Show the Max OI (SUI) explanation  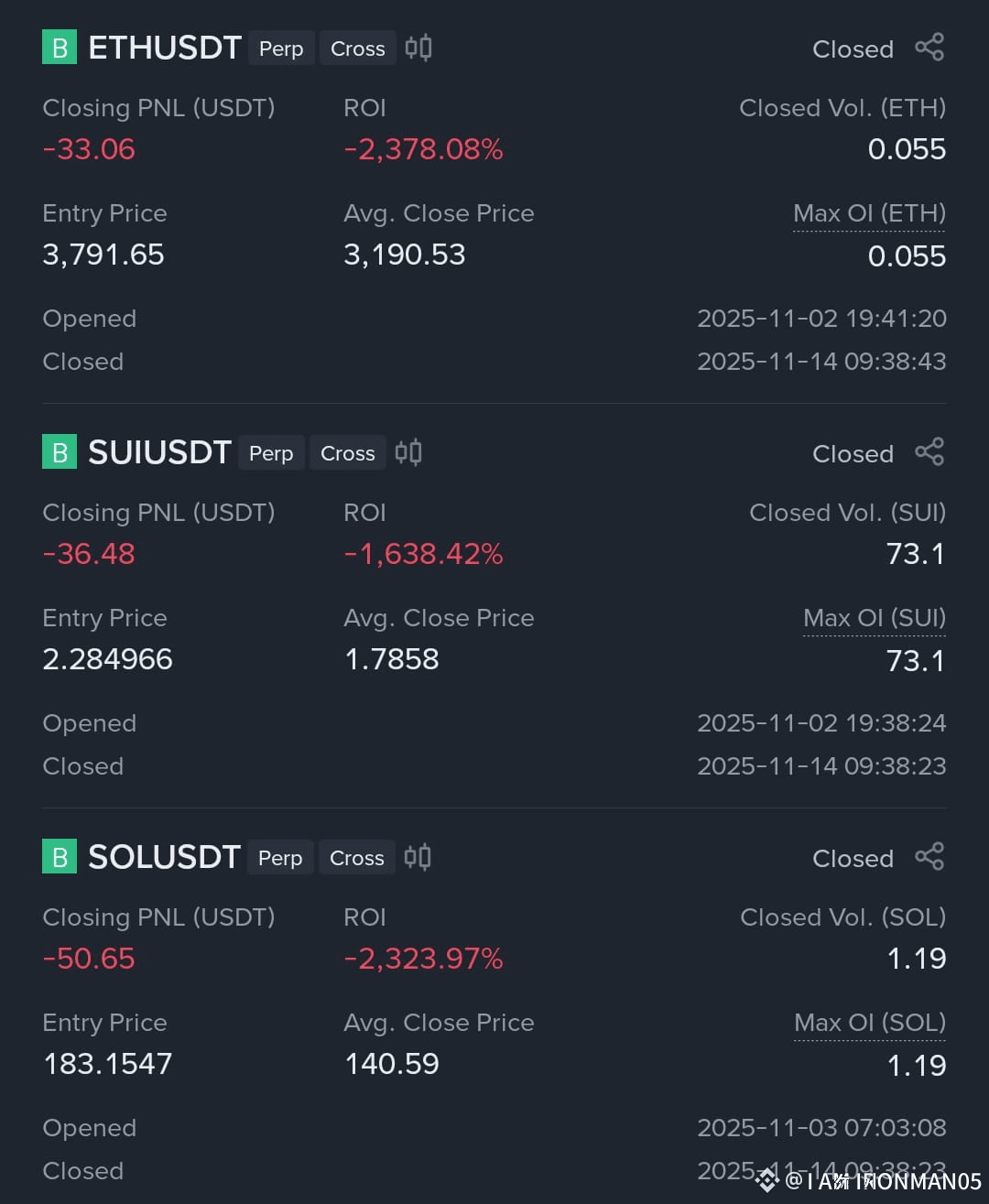click(x=875, y=619)
